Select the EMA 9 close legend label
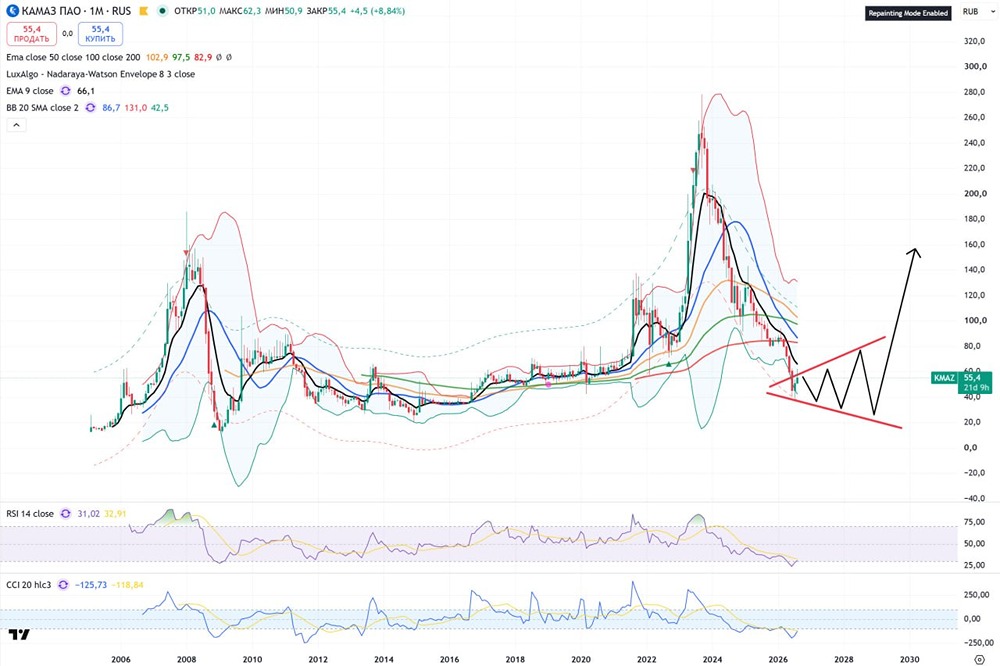The width and height of the screenshot is (1000, 666). click(30, 91)
